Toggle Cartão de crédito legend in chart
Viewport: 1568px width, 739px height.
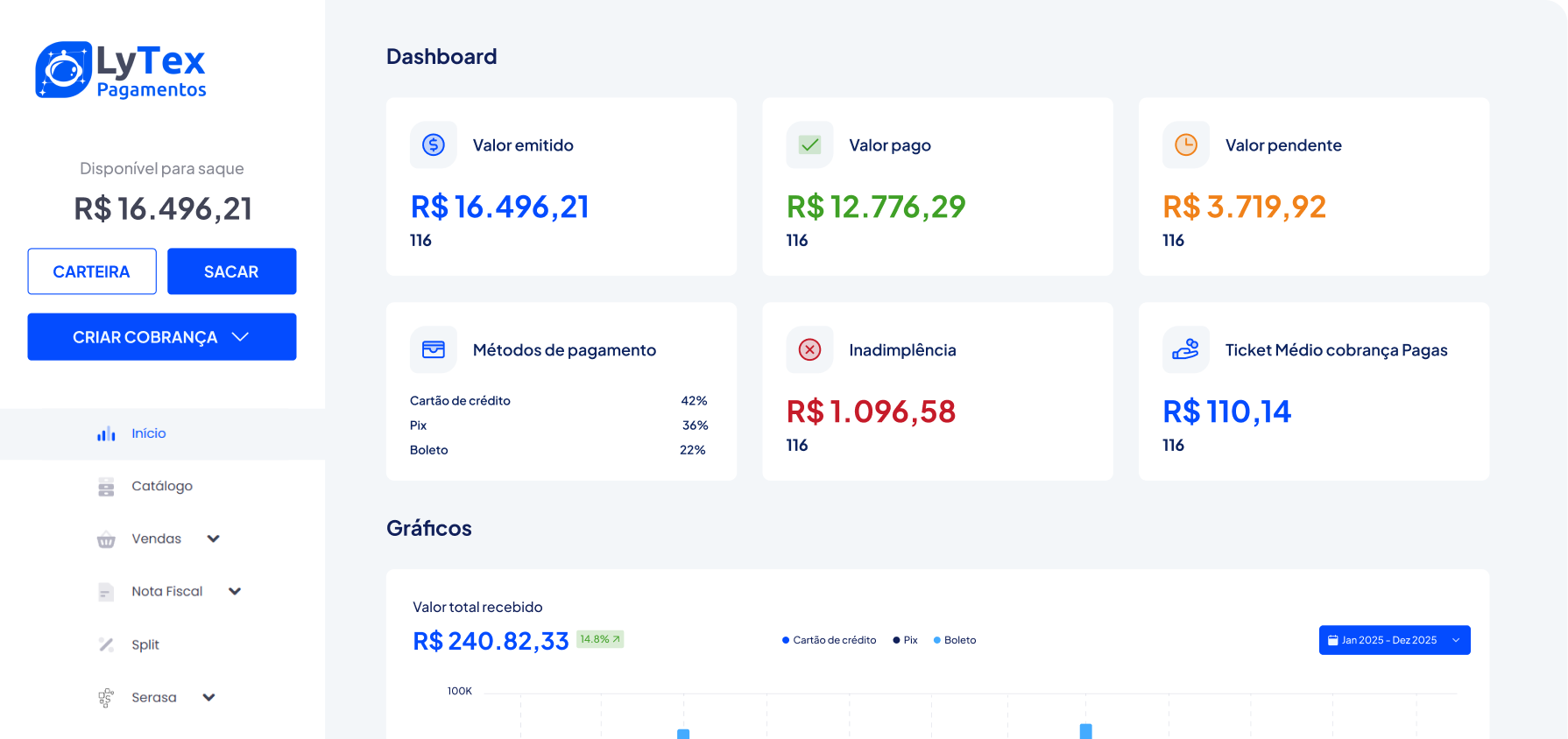pos(829,640)
